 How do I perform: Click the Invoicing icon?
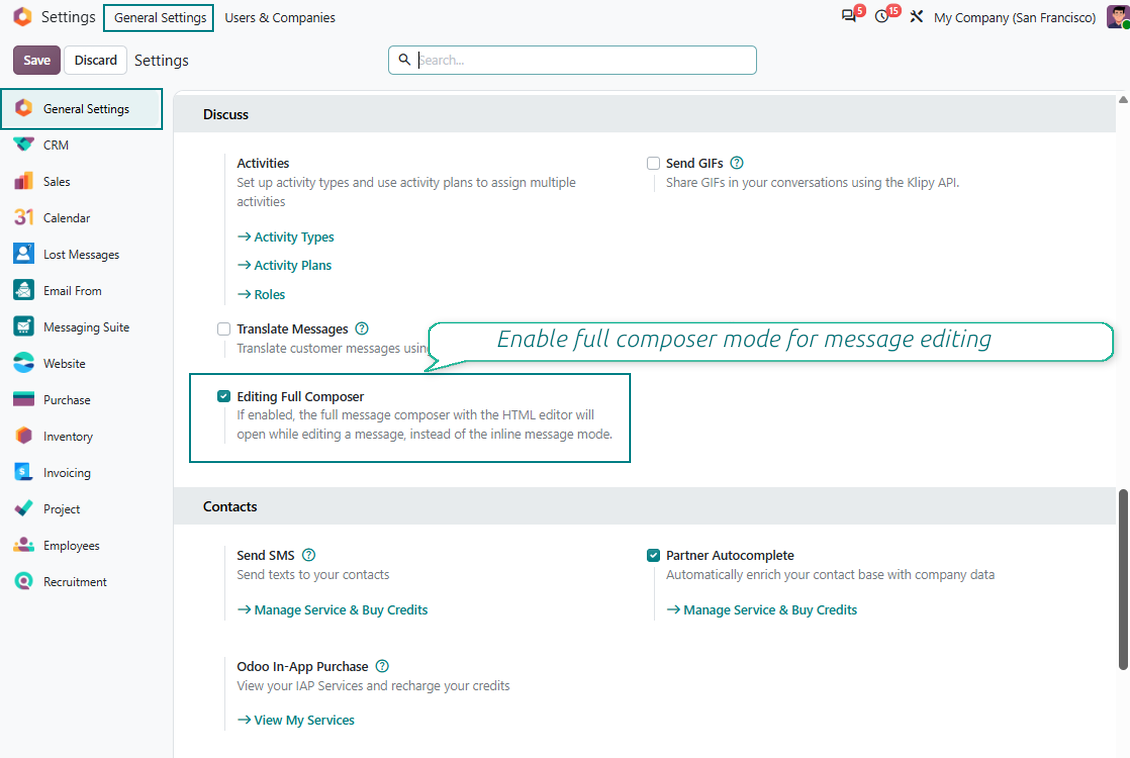point(24,472)
